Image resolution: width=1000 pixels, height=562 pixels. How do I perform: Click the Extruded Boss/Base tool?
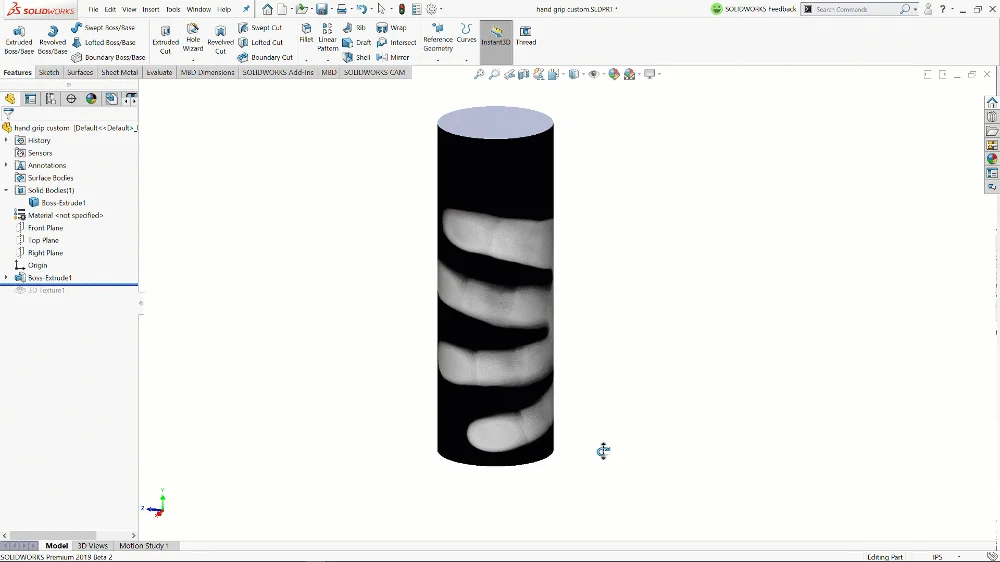[18, 38]
